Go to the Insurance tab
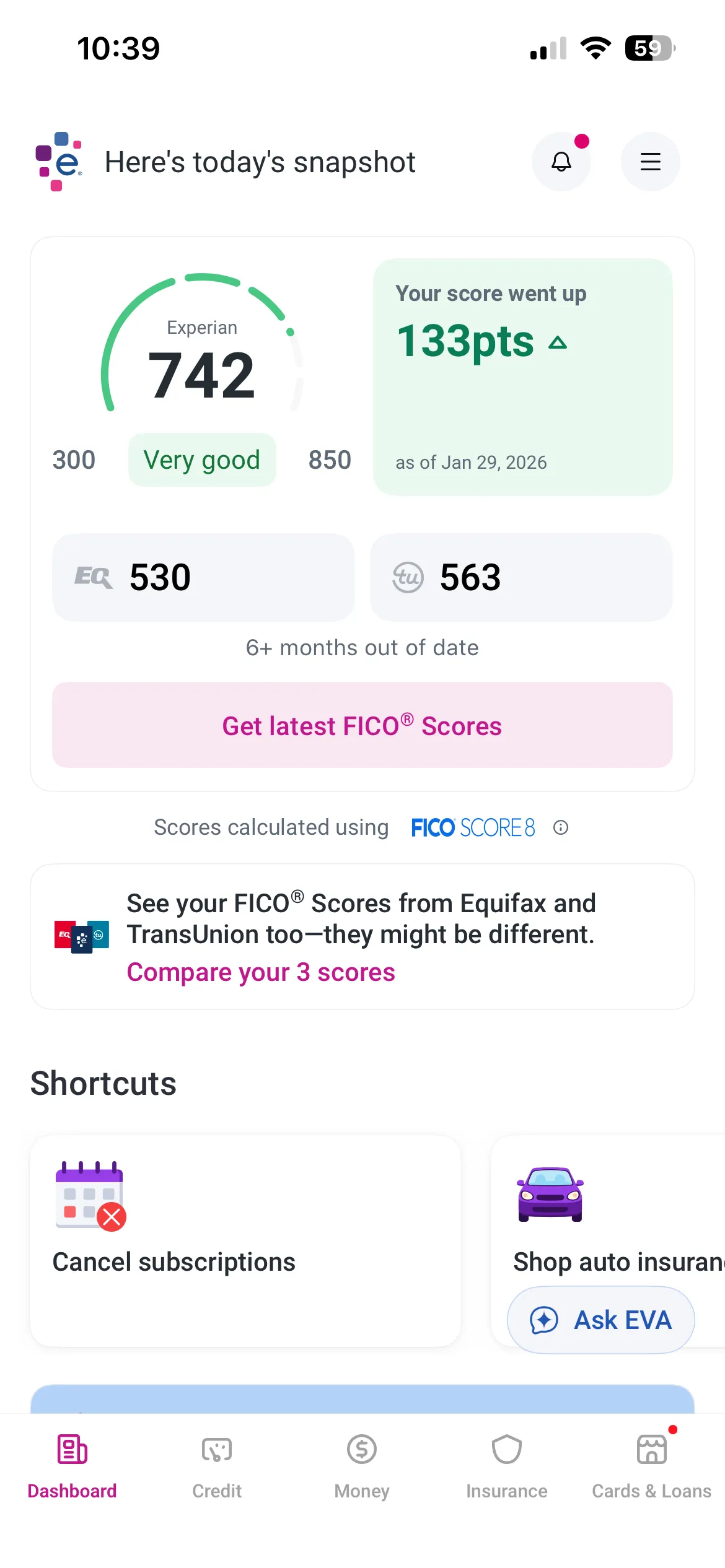The width and height of the screenshot is (725, 1568). (506, 1464)
